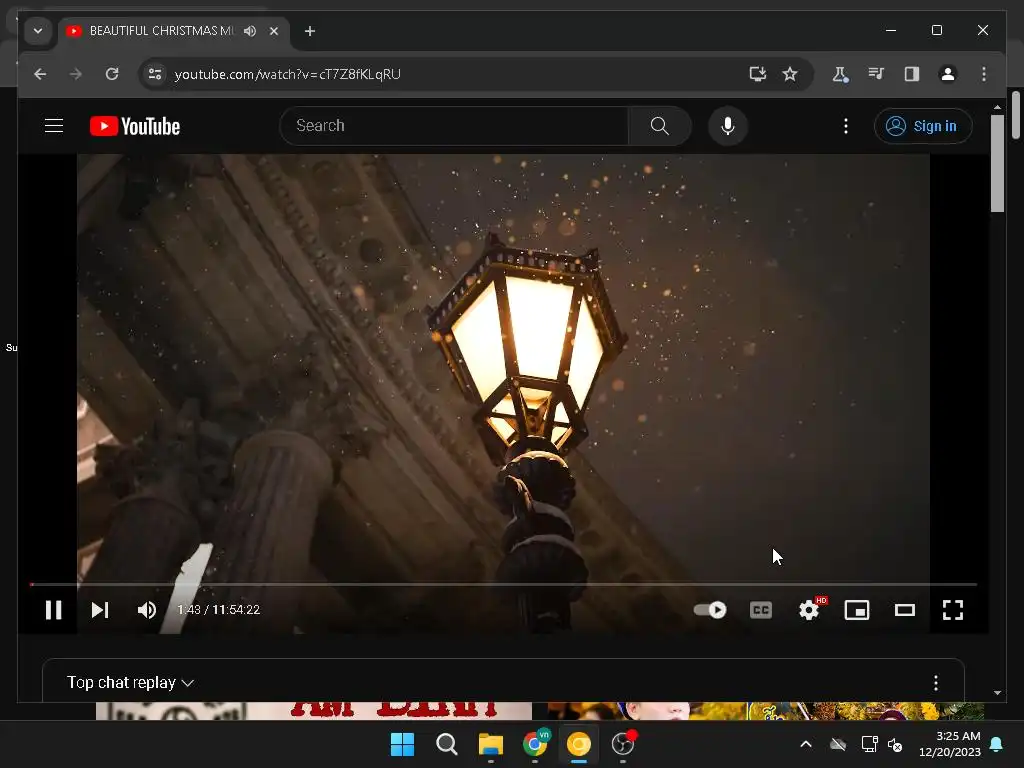This screenshot has height=768, width=1024.
Task: Open the Chrome profile avatar
Action: pyautogui.click(x=948, y=74)
